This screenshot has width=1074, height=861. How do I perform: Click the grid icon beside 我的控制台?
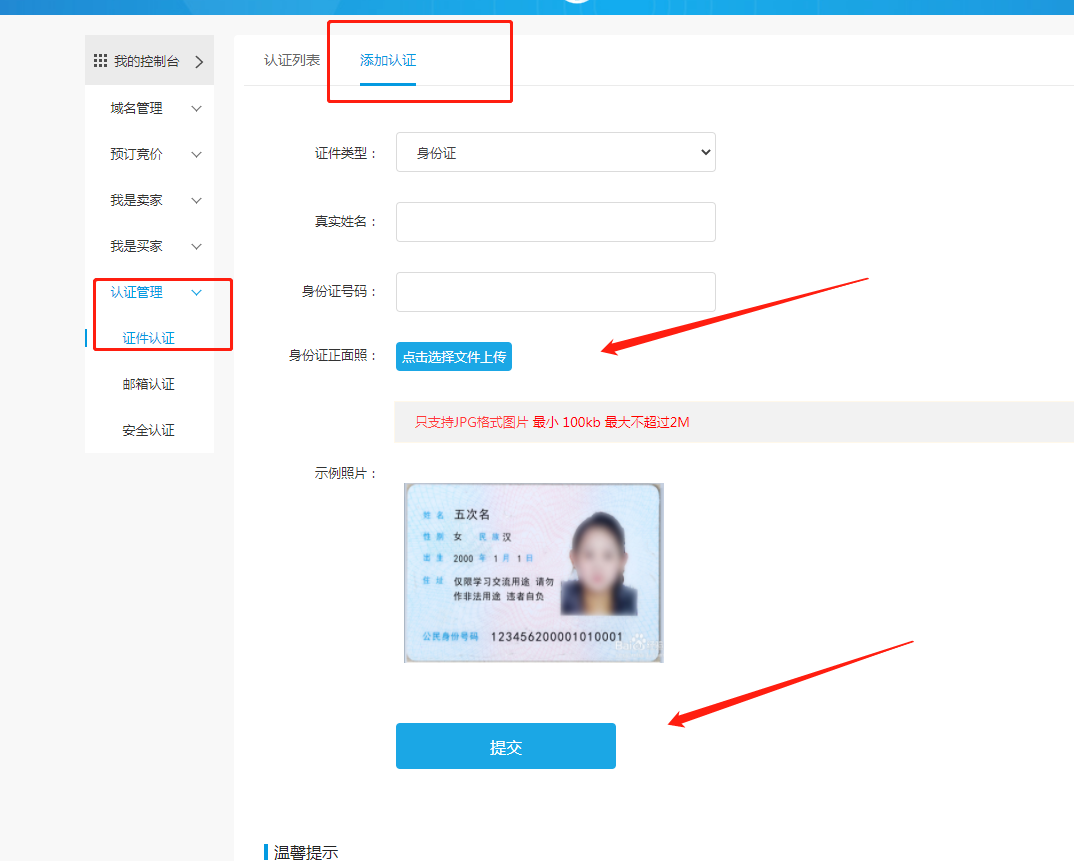[100, 61]
